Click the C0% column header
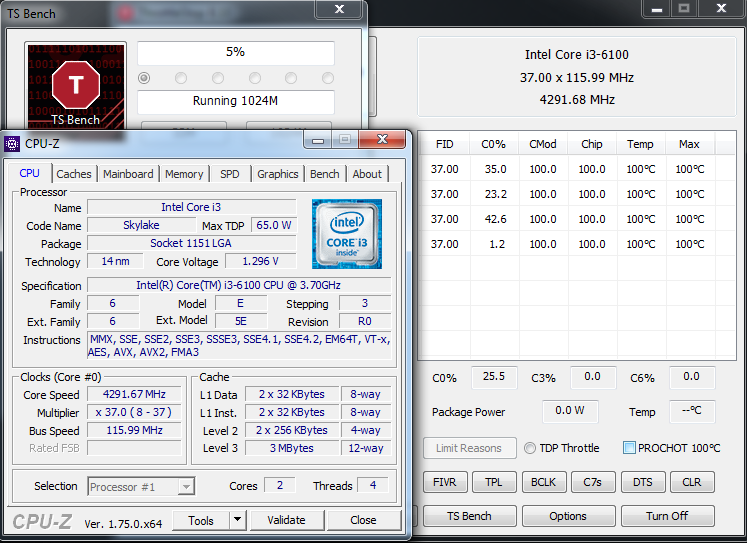This screenshot has width=747, height=543. click(494, 144)
